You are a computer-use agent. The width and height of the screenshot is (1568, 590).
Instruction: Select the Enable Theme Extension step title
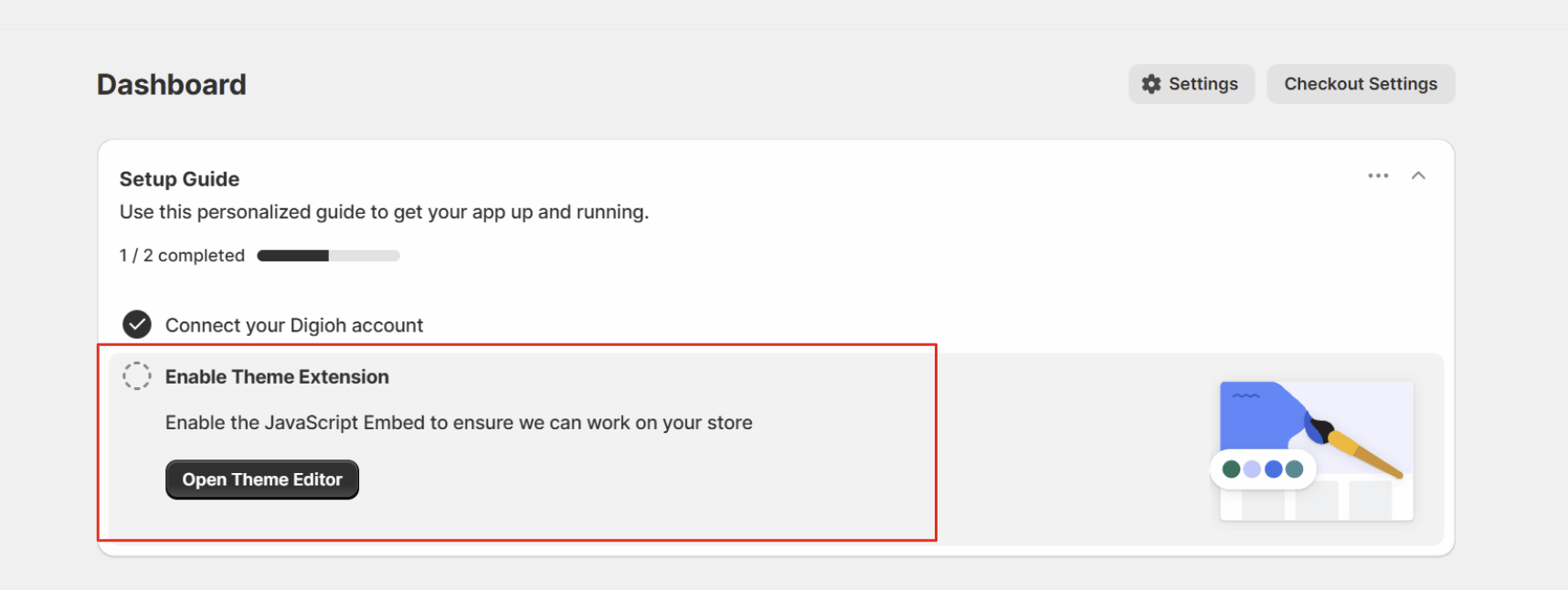(x=277, y=376)
